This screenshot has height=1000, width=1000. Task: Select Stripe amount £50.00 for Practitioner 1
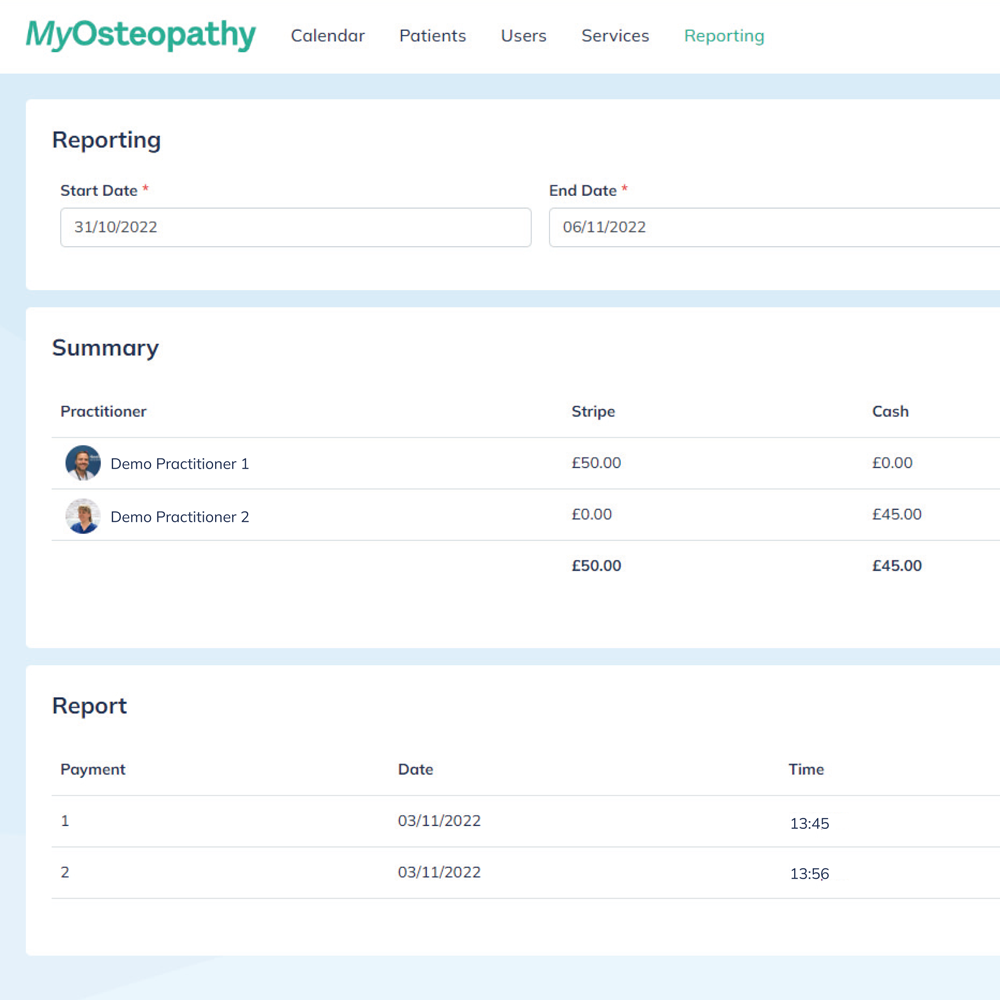596,462
